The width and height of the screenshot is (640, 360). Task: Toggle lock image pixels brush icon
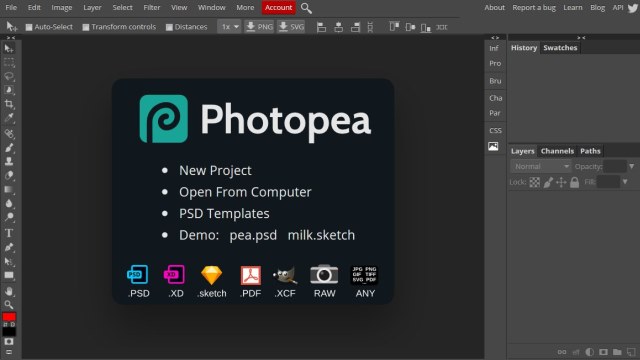(x=548, y=182)
